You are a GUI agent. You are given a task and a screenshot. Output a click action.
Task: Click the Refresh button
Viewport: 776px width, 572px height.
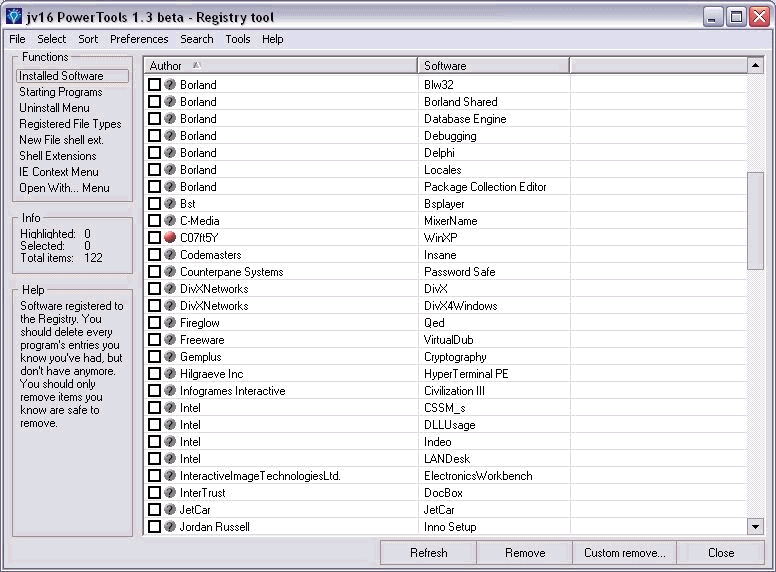coord(429,553)
